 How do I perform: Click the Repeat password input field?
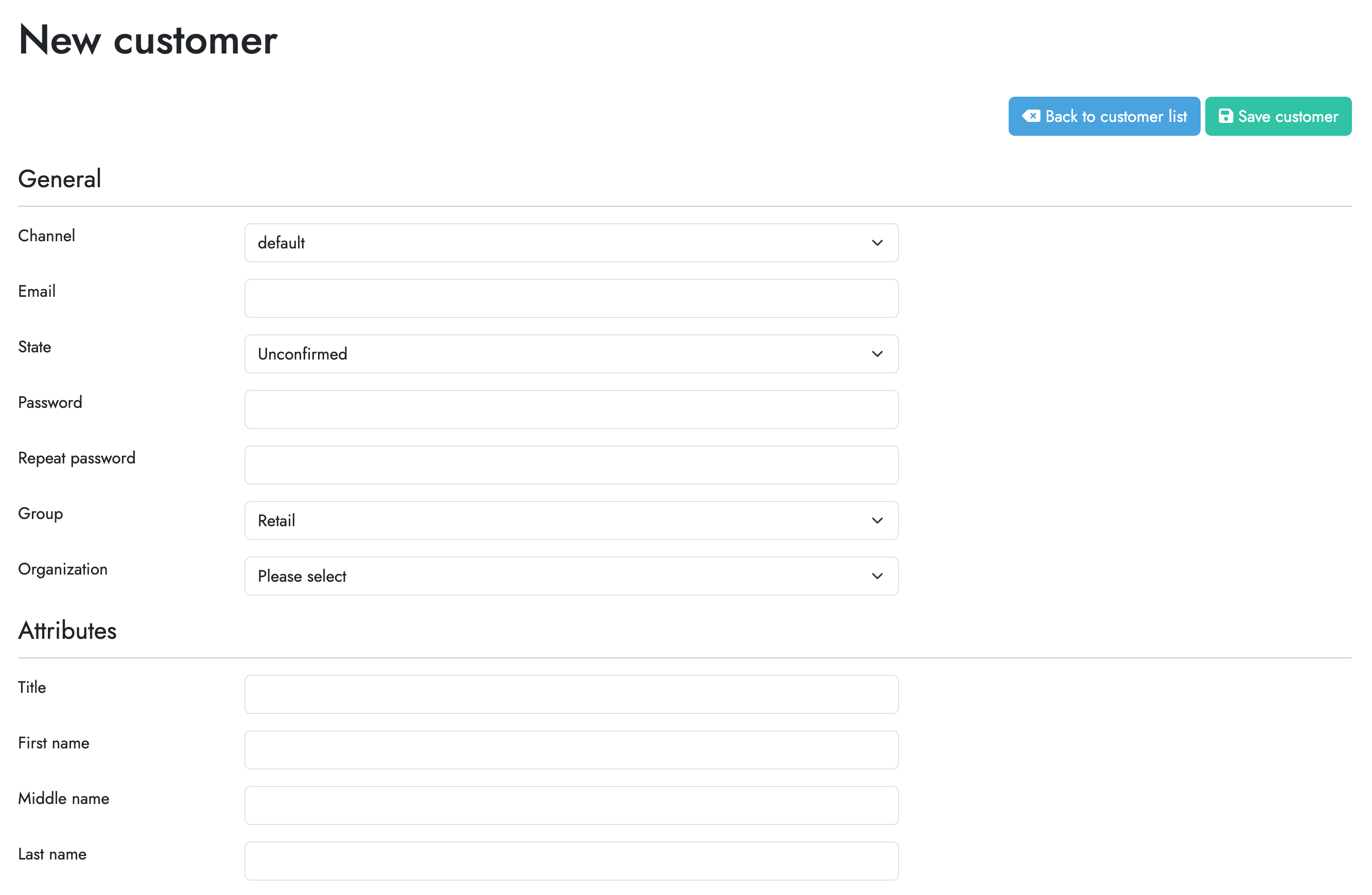click(x=571, y=464)
